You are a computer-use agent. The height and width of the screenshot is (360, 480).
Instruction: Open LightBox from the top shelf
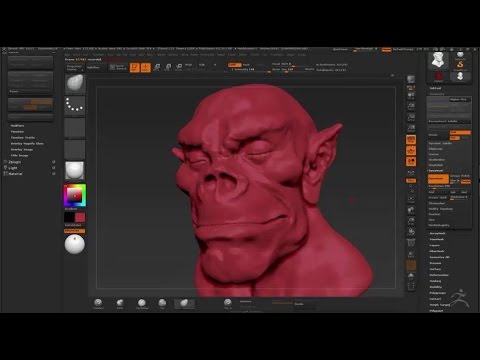coord(93,67)
